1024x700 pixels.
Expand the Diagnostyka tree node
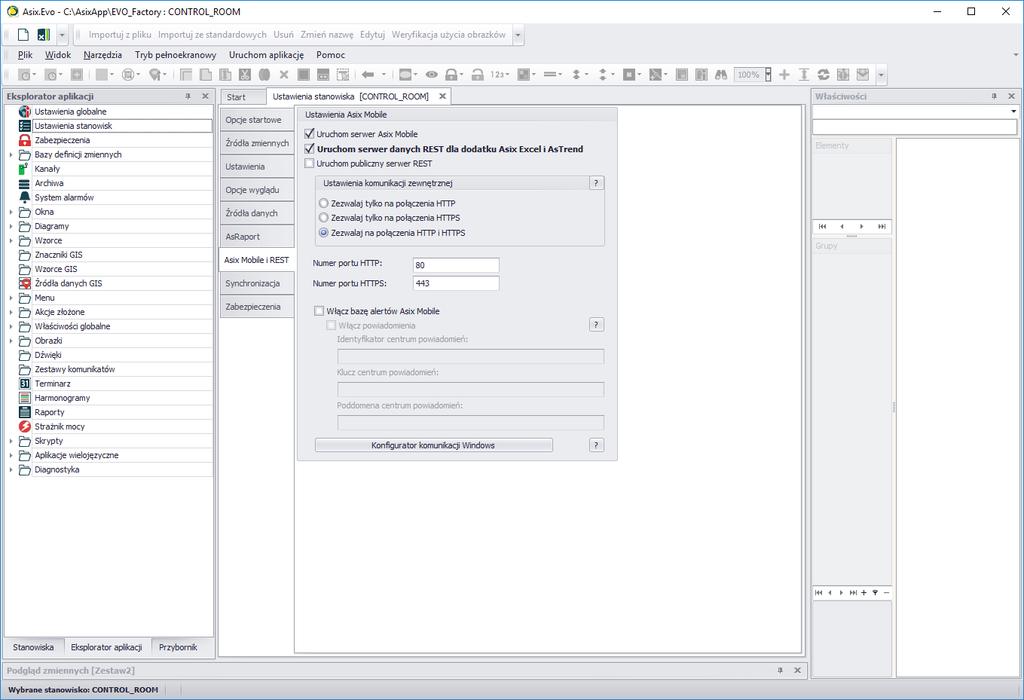pos(10,470)
